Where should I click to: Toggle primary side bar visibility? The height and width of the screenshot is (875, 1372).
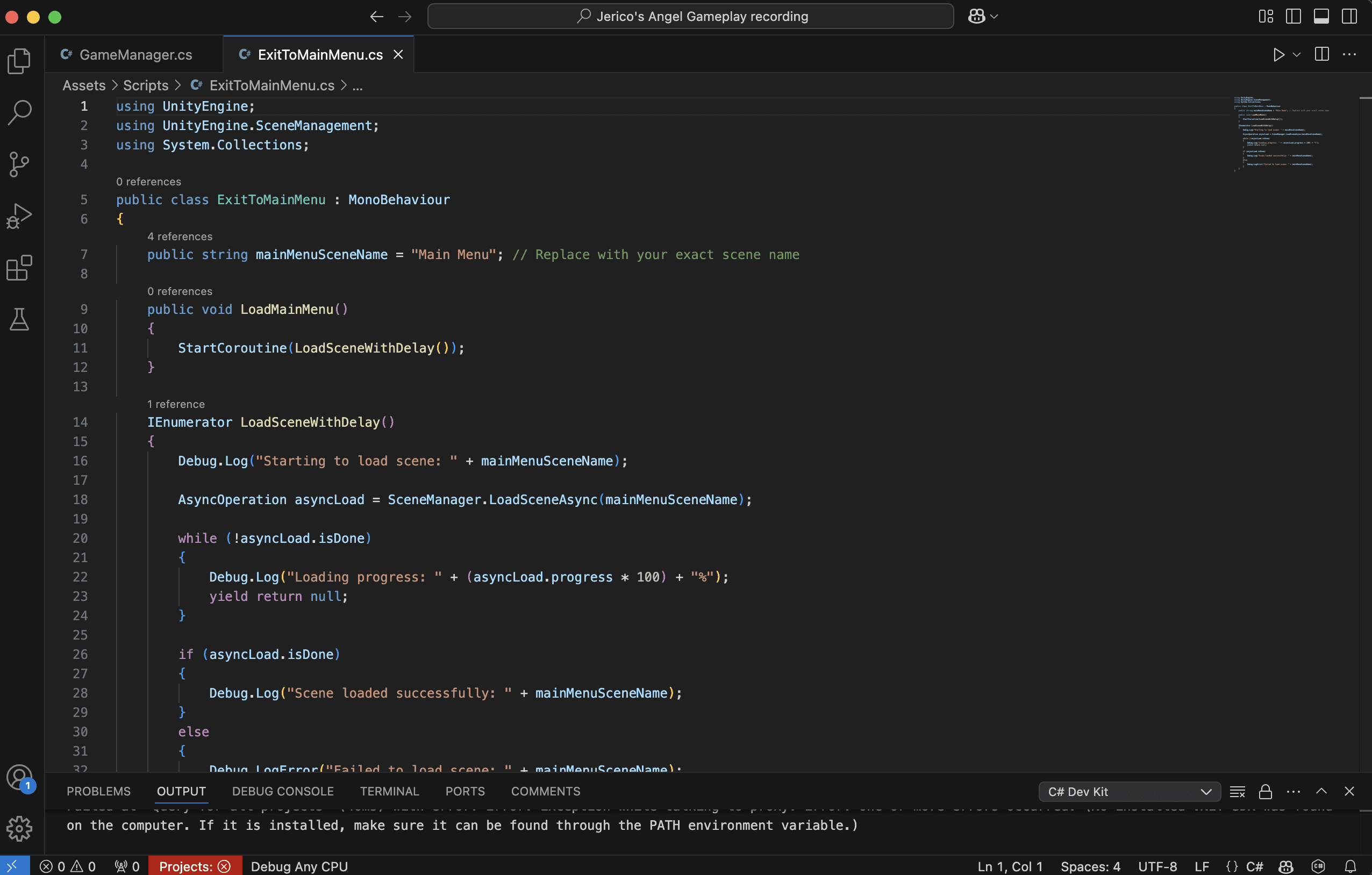(1294, 17)
